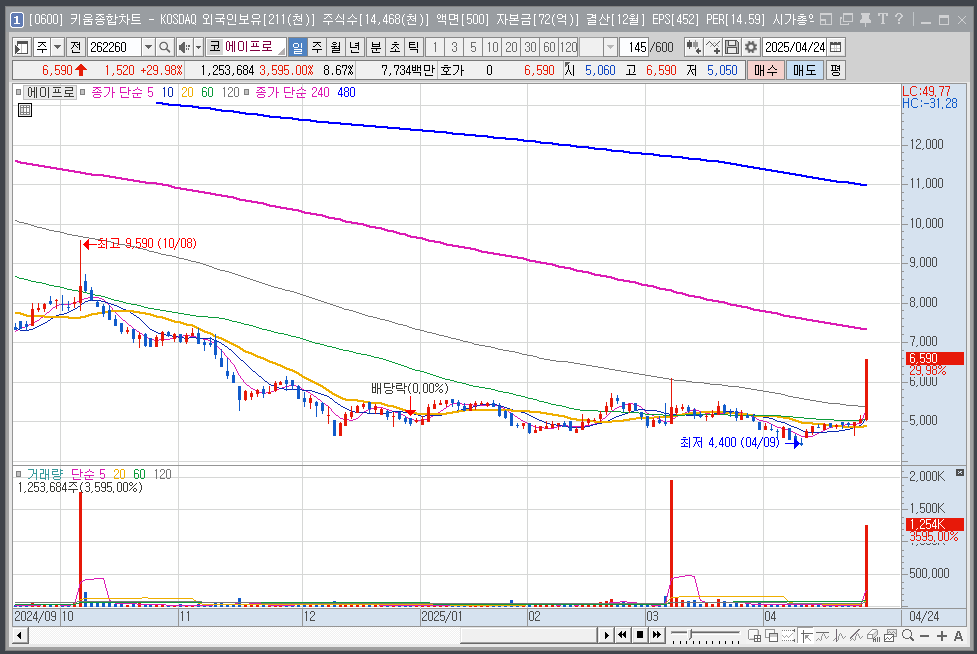Click the scrollbar left arrow

pos(20,635)
